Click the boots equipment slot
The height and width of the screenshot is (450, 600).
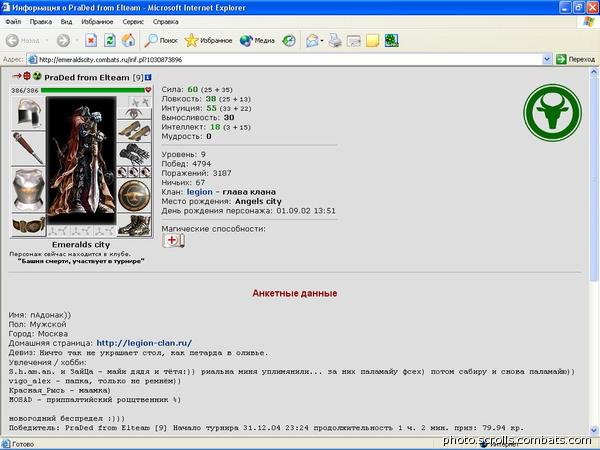point(134,225)
